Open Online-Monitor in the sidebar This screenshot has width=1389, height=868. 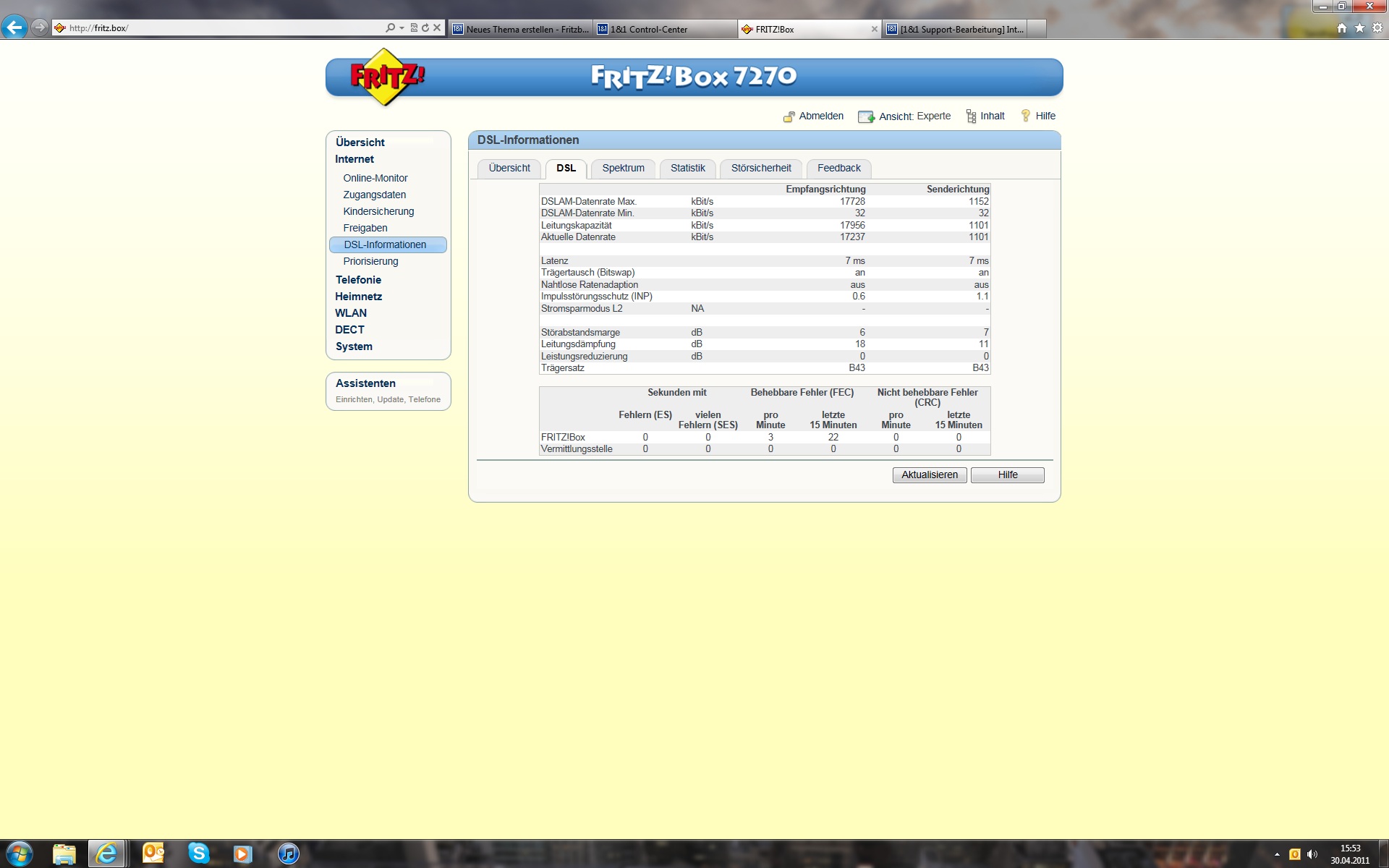pyautogui.click(x=375, y=178)
